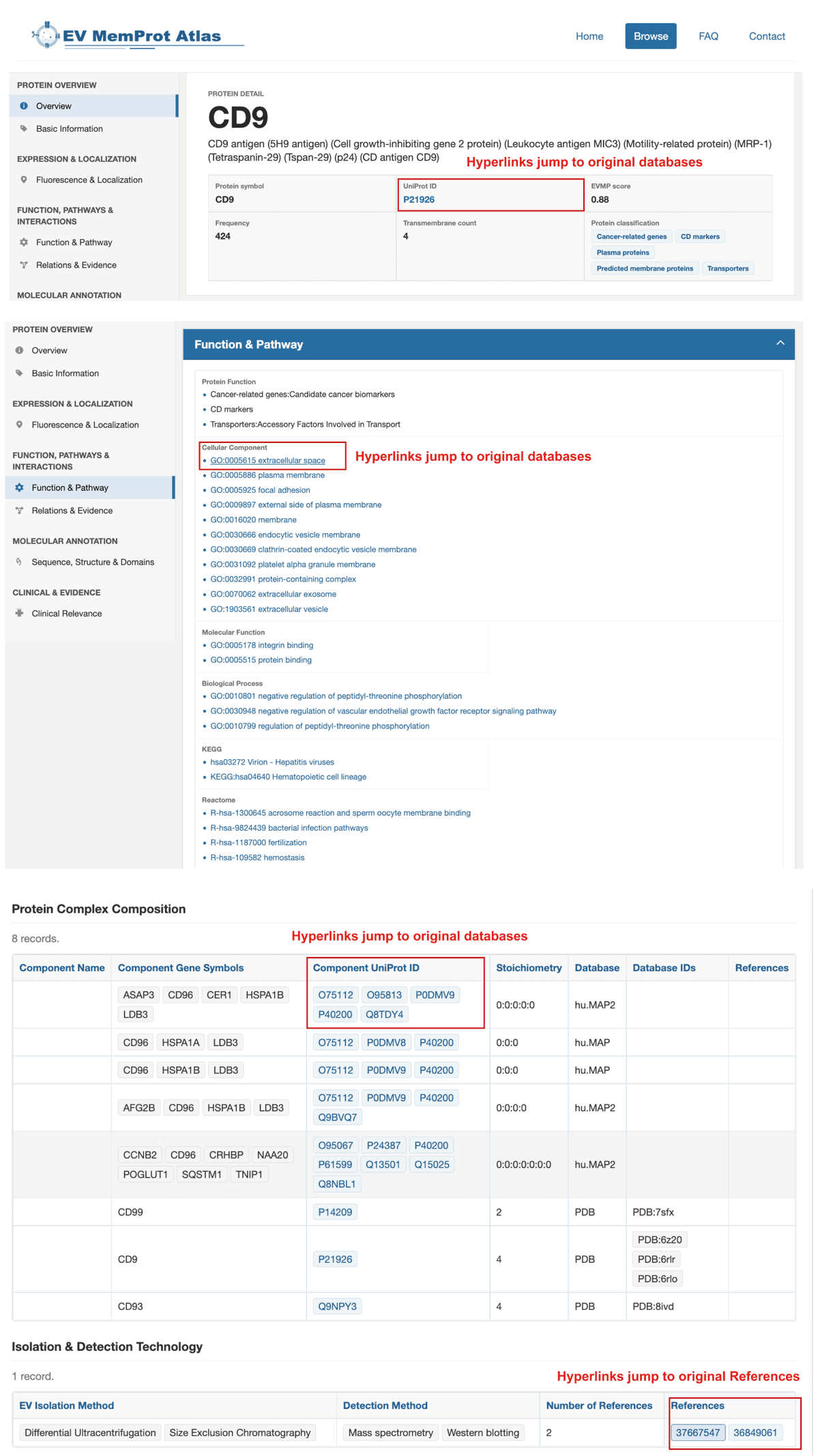Screen dimensions: 818x1456
Task: Open KEGG:hsa04640 Hematopoietic cell lineage link
Action: coord(288,777)
